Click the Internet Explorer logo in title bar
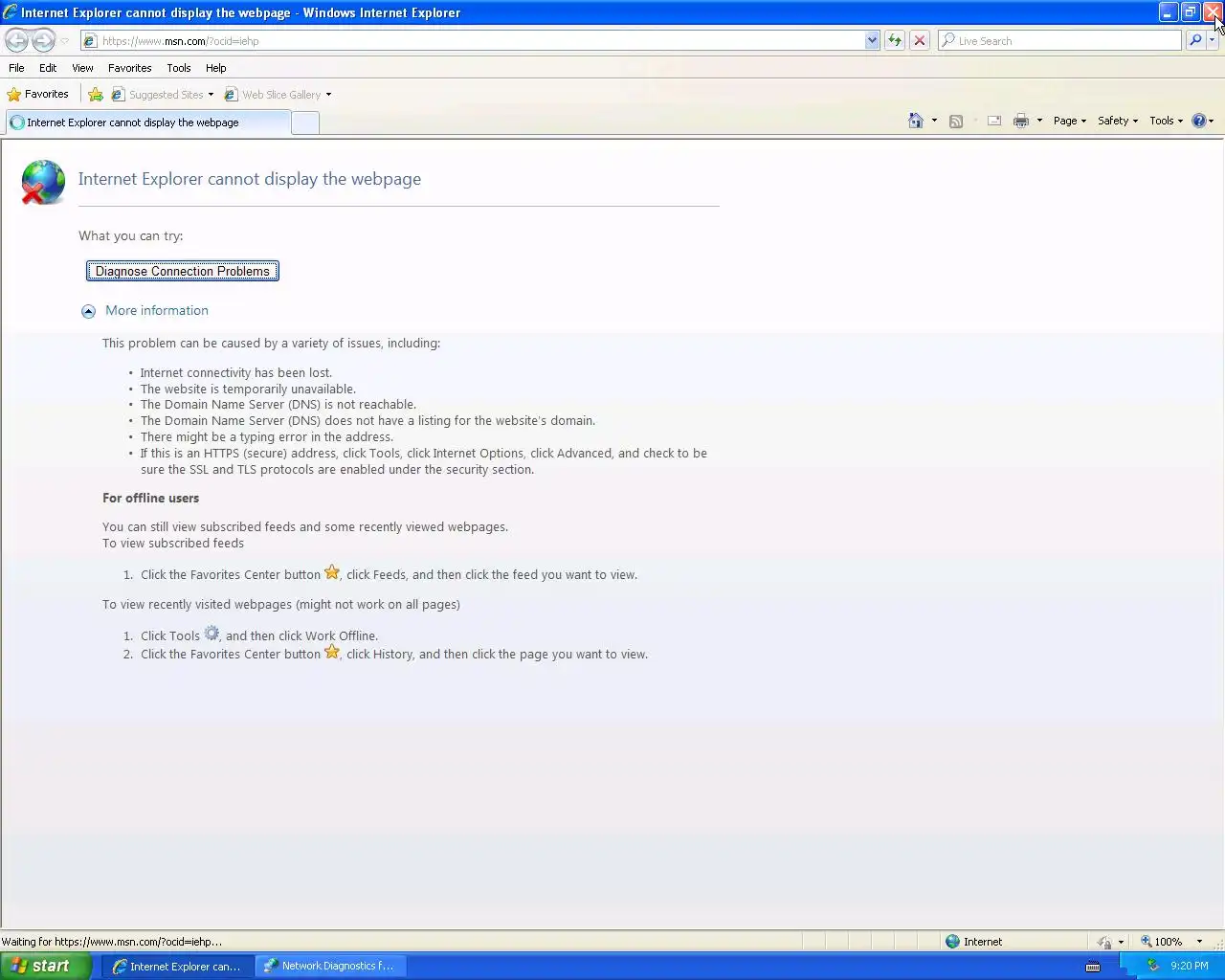This screenshot has height=980, width=1225. click(x=11, y=12)
